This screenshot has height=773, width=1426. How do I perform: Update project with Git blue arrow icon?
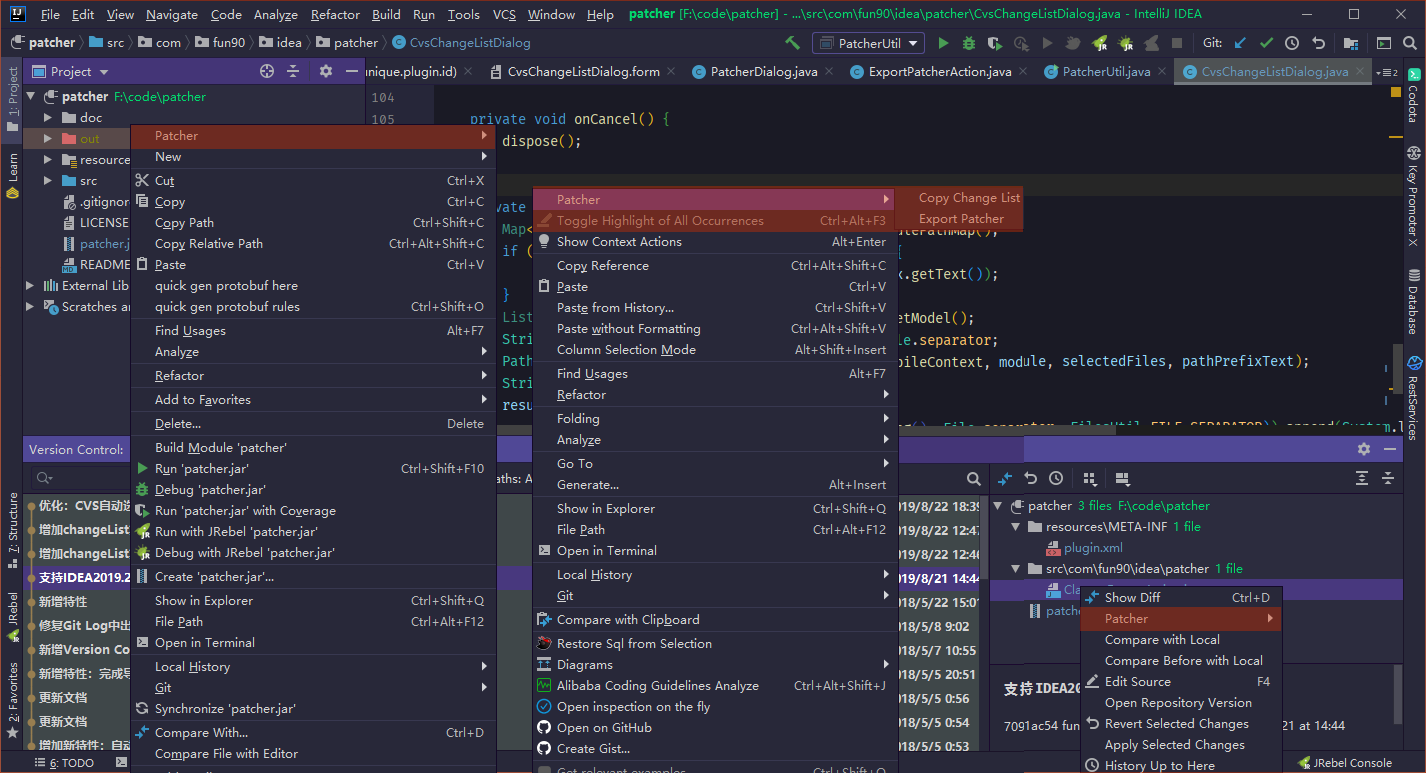pyautogui.click(x=1240, y=43)
